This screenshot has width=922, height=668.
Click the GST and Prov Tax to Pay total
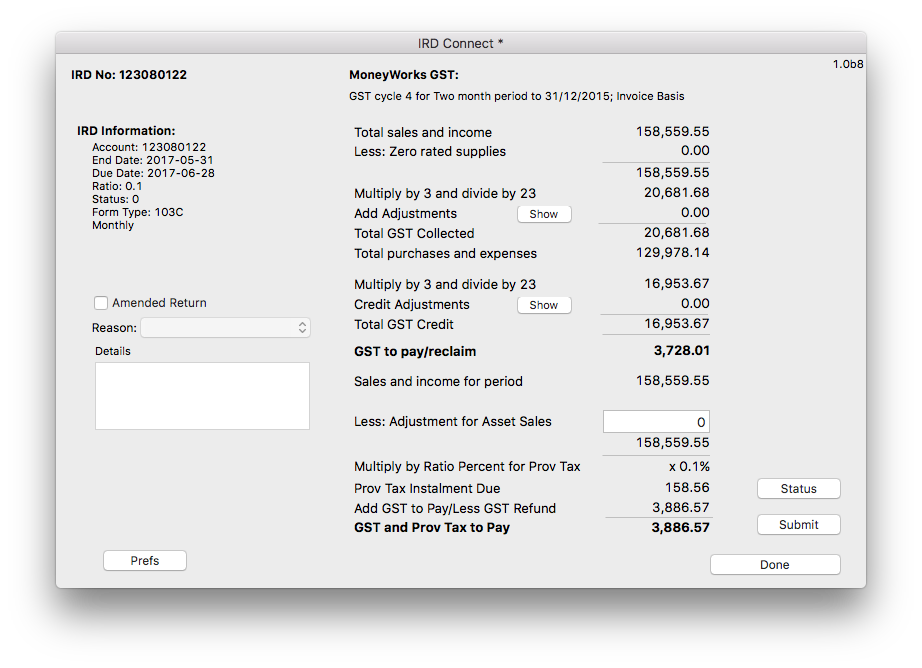680,527
